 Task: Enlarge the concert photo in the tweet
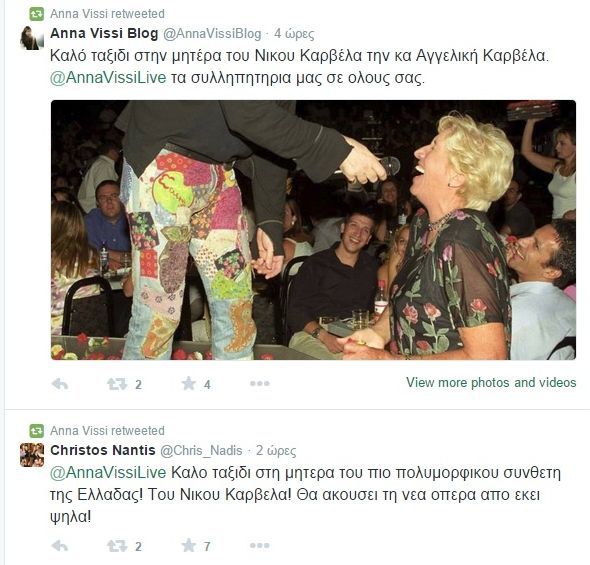tap(313, 230)
